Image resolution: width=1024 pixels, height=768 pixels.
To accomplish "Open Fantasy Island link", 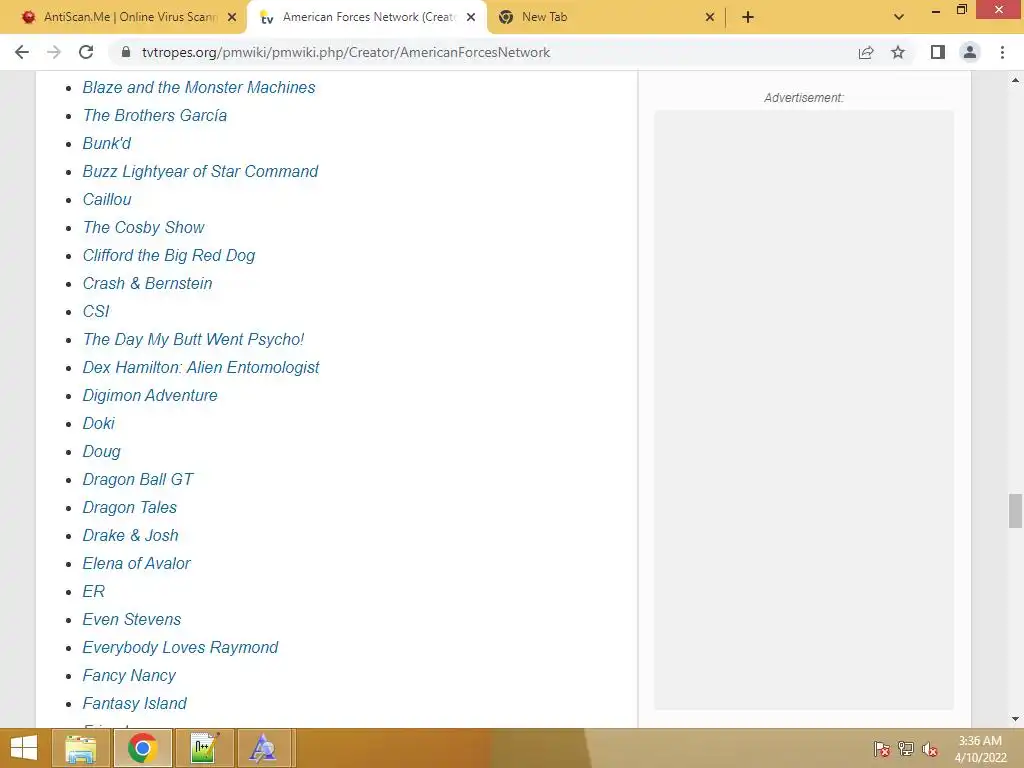I will pos(135,705).
